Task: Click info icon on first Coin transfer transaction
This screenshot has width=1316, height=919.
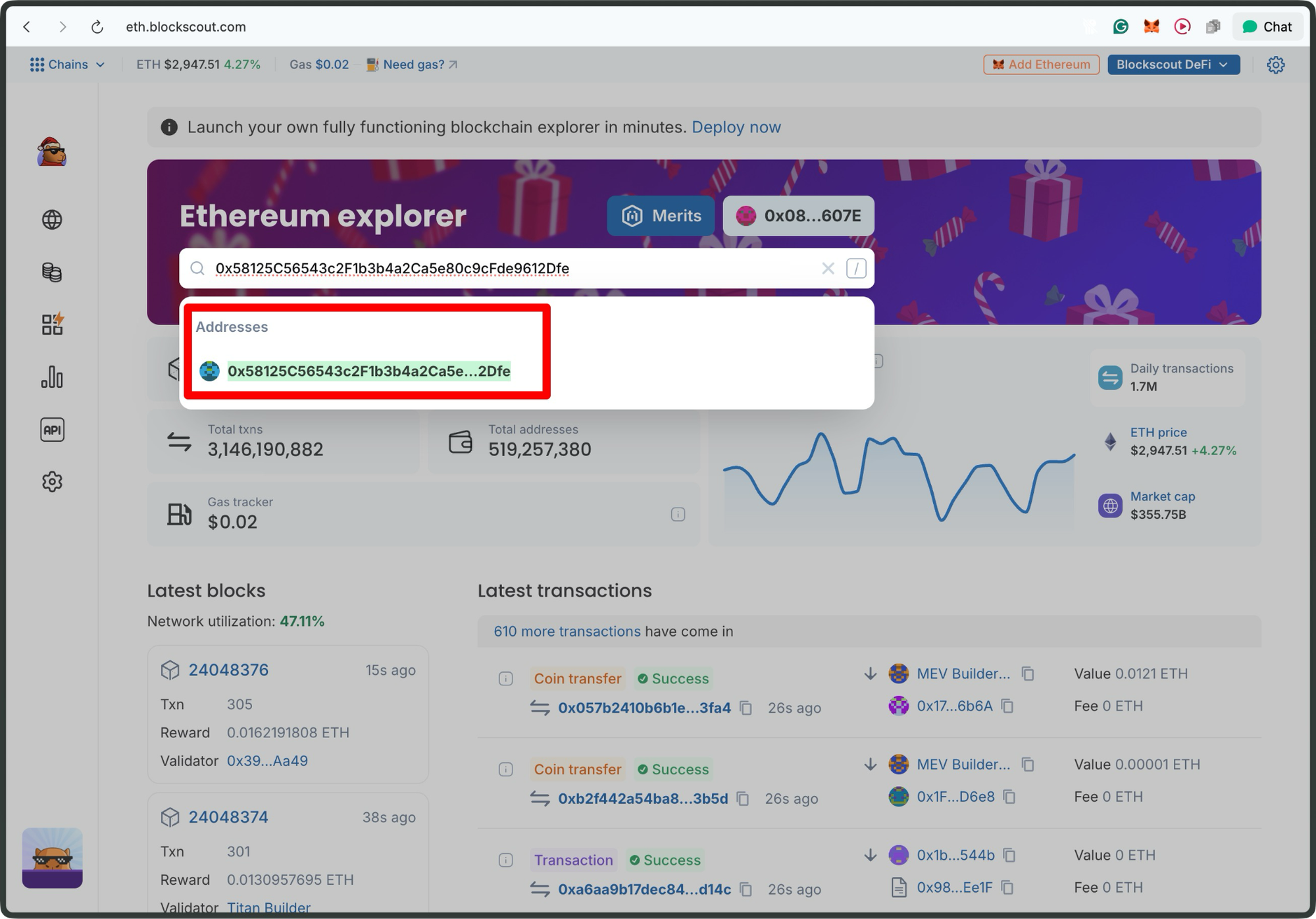Action: tap(505, 678)
